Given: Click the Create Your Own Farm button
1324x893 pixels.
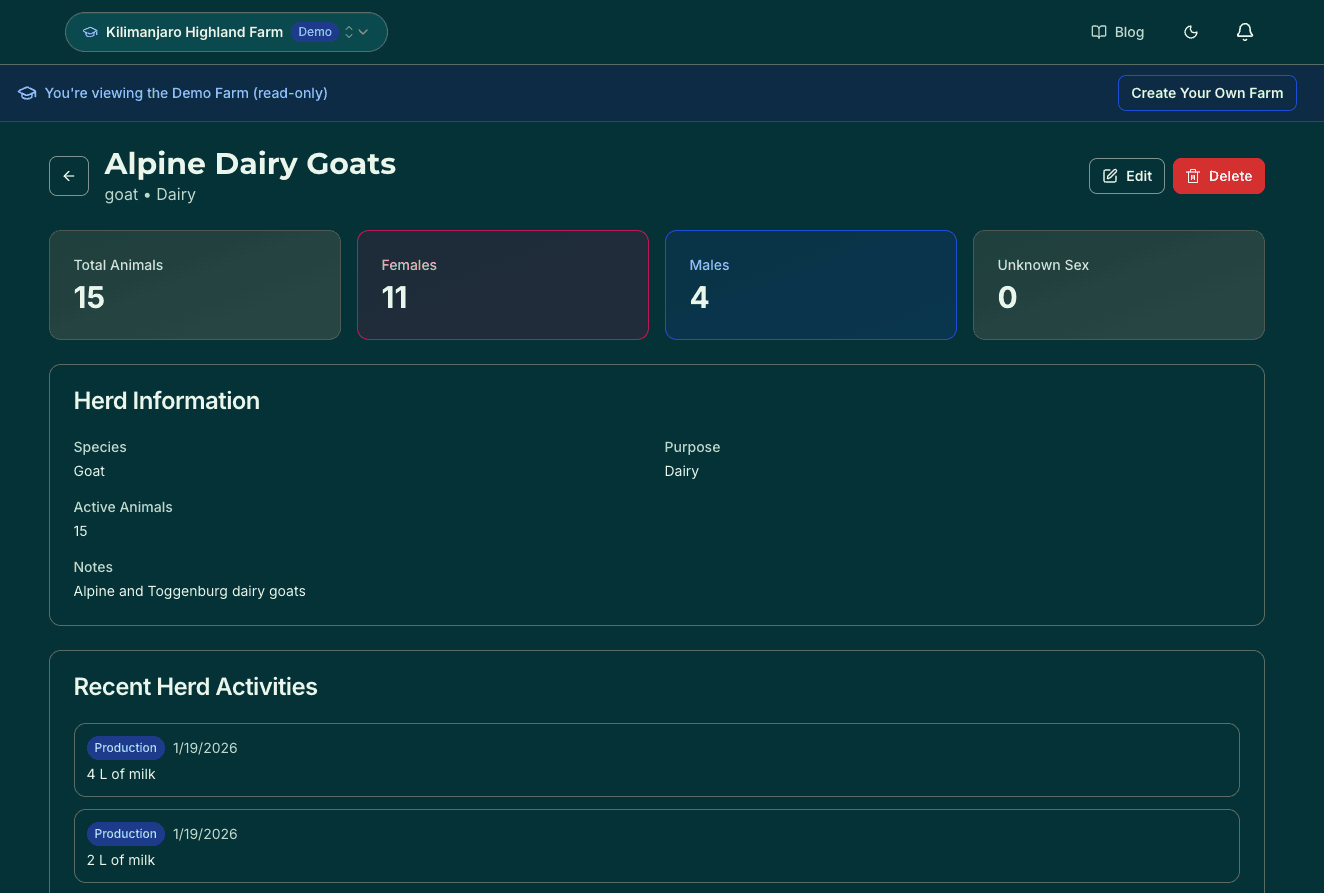Looking at the screenshot, I should pos(1207,92).
